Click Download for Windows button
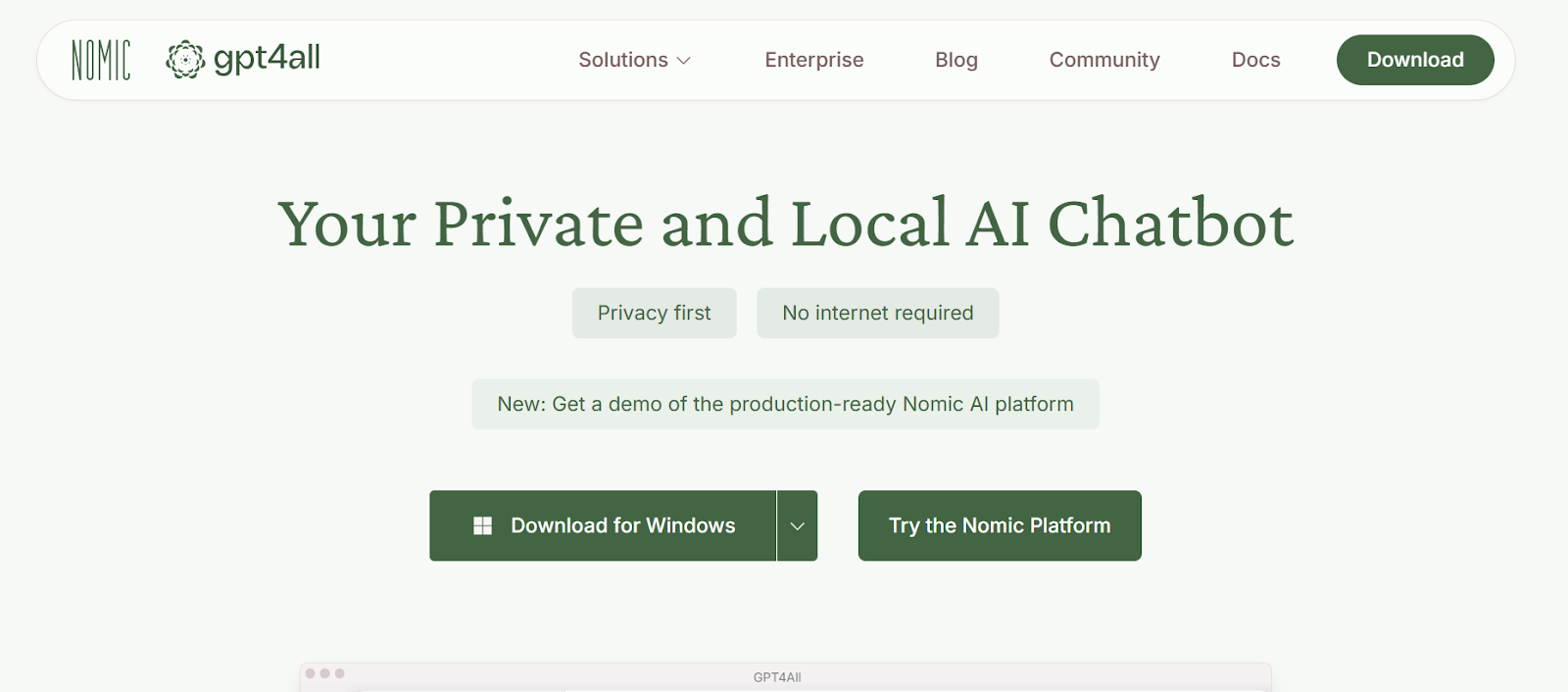This screenshot has height=692, width=1568. (603, 526)
